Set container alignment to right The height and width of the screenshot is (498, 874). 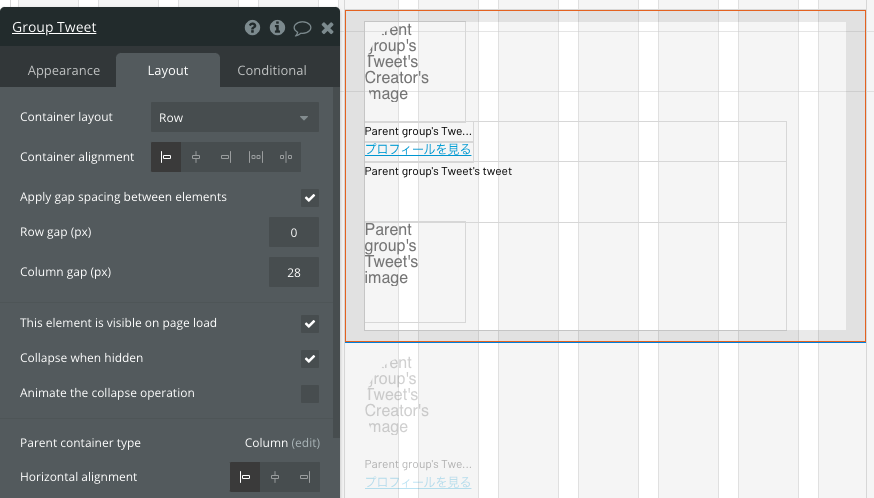click(226, 157)
